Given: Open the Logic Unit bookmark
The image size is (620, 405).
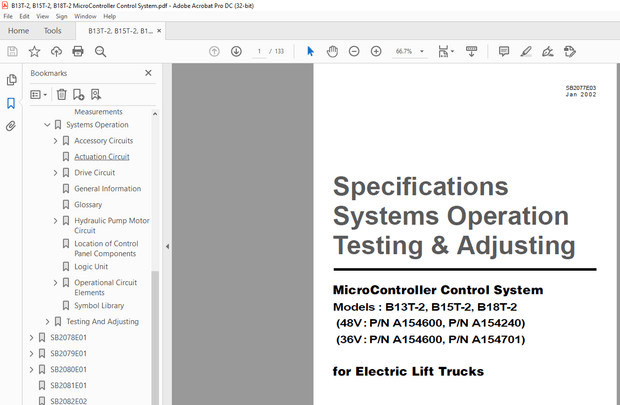Looking at the screenshot, I should click(91, 267).
